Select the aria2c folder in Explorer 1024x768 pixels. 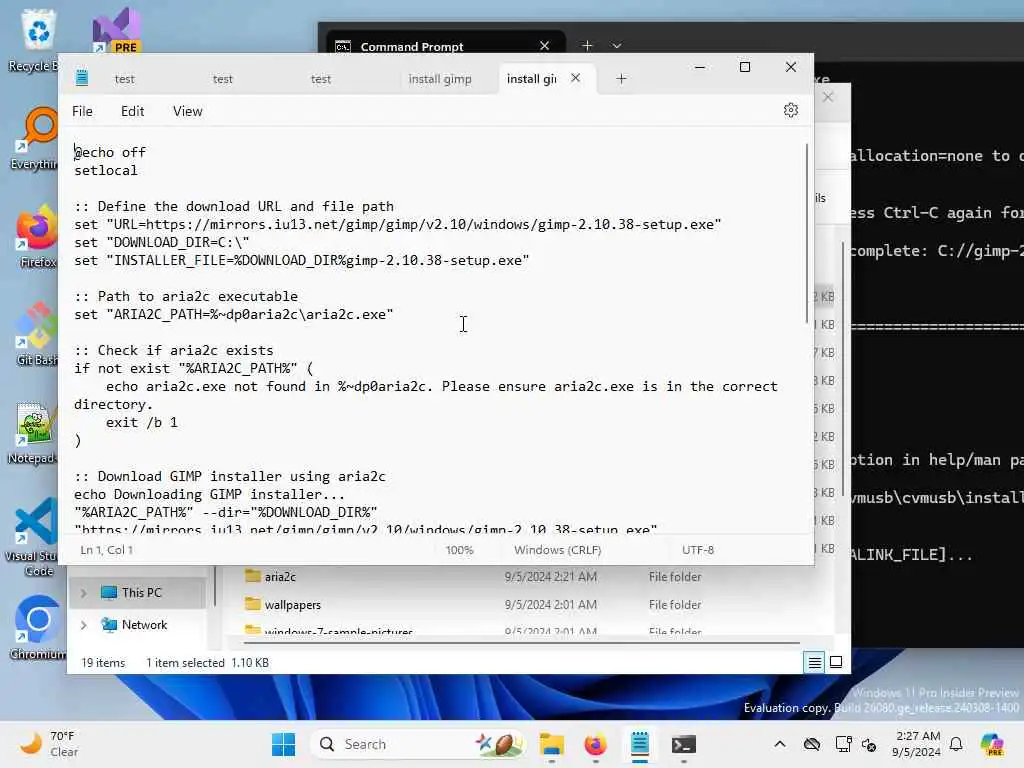pyautogui.click(x=280, y=577)
